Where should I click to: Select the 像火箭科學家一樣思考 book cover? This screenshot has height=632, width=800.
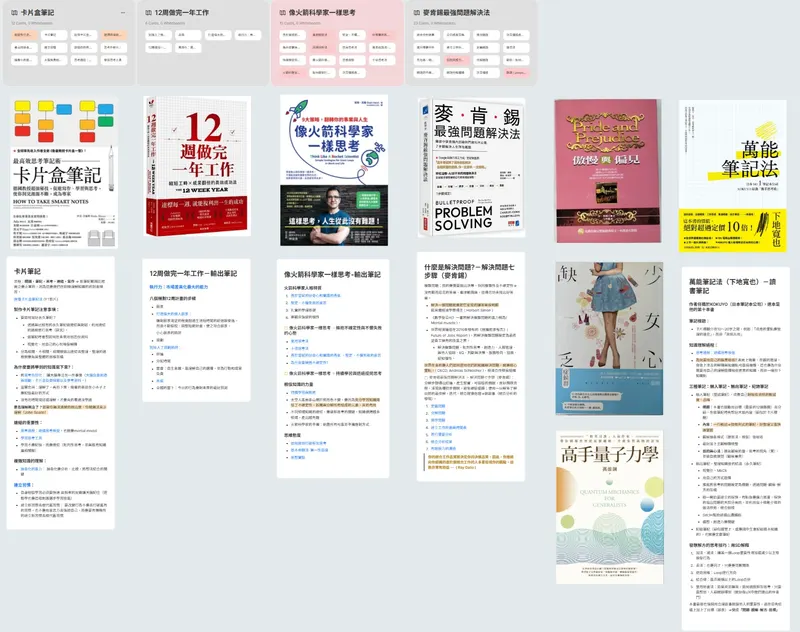point(334,170)
